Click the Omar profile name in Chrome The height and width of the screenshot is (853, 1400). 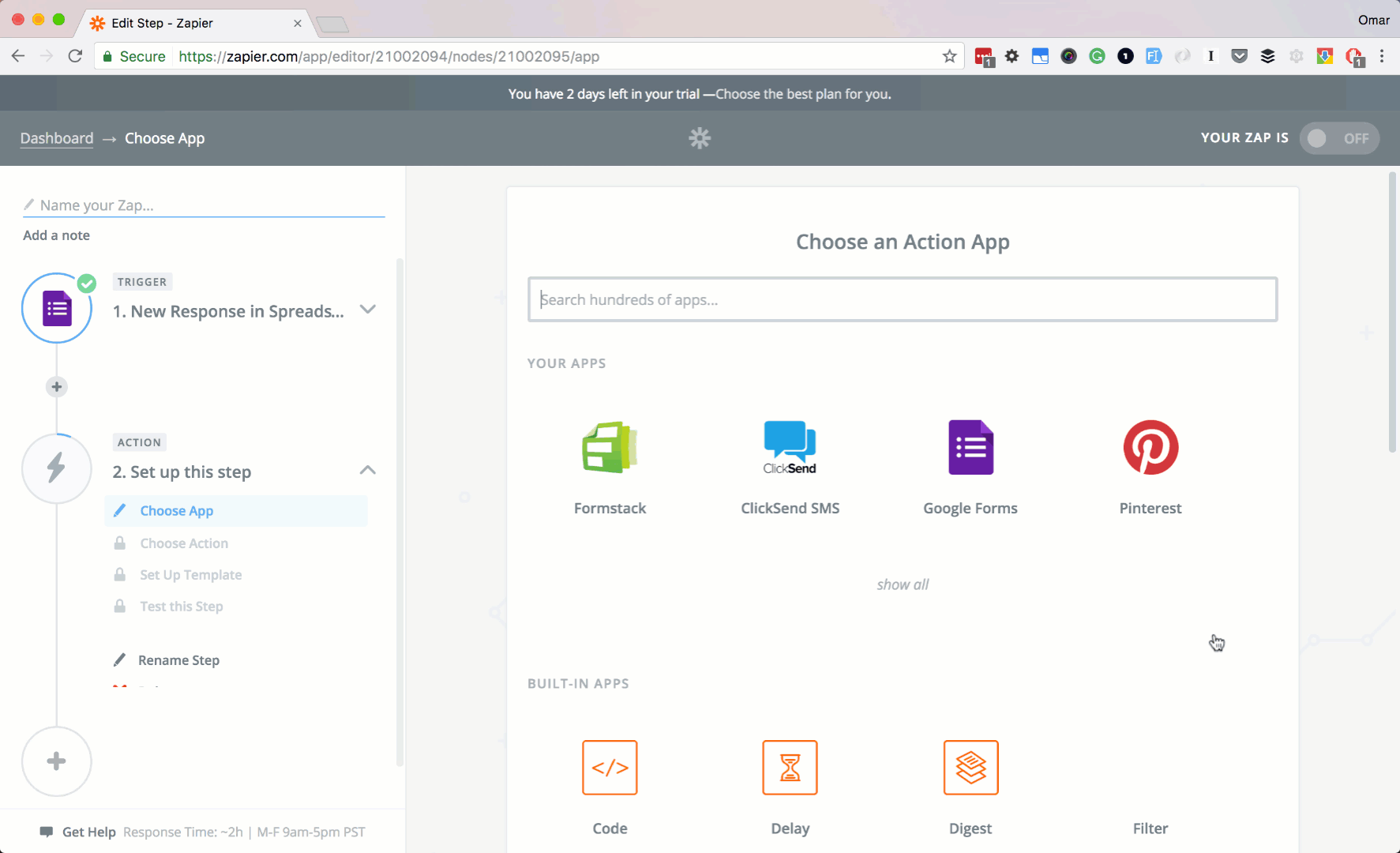coord(1373,21)
